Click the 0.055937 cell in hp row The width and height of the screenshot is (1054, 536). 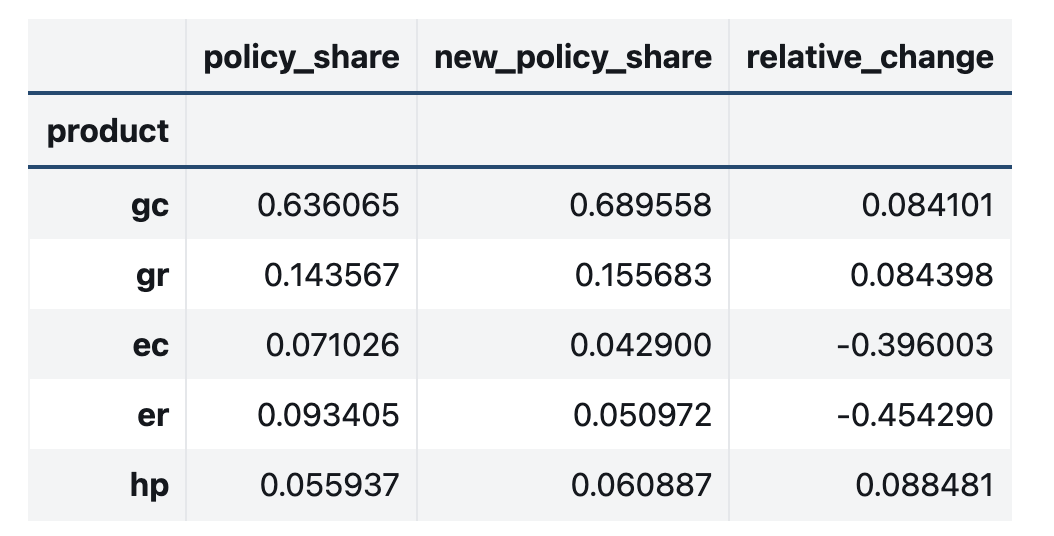329,486
